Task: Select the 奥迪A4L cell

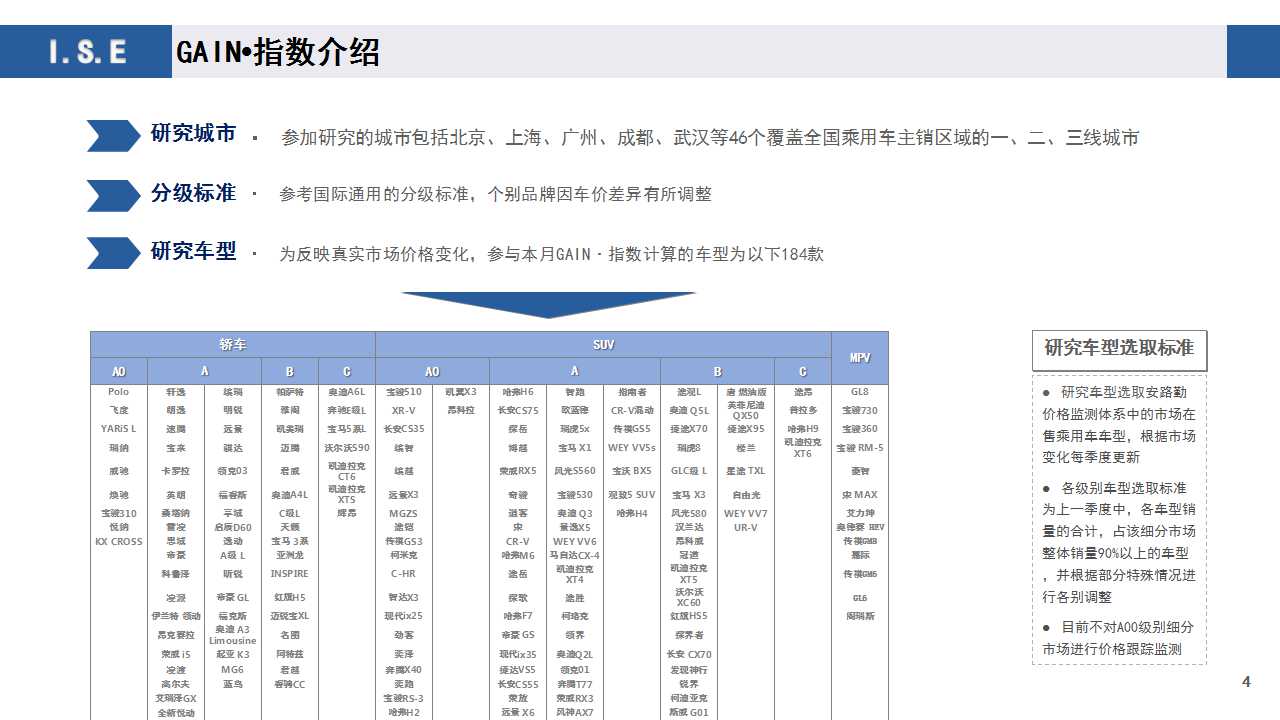Action: [x=289, y=495]
